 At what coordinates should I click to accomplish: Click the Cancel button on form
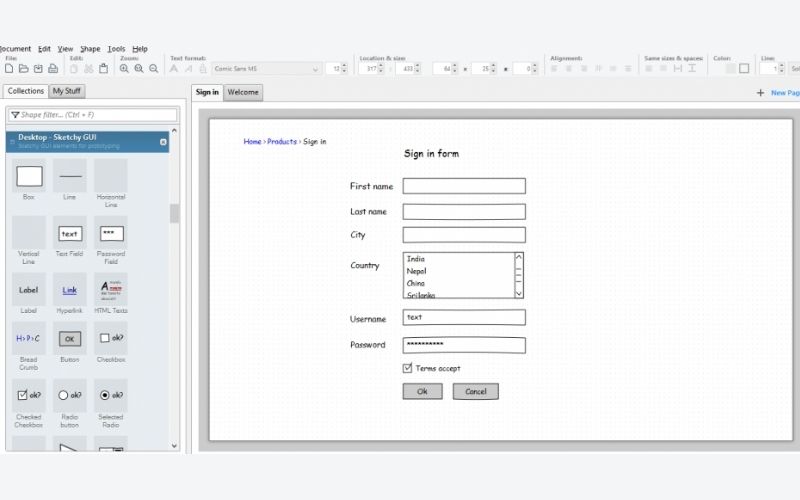(475, 392)
